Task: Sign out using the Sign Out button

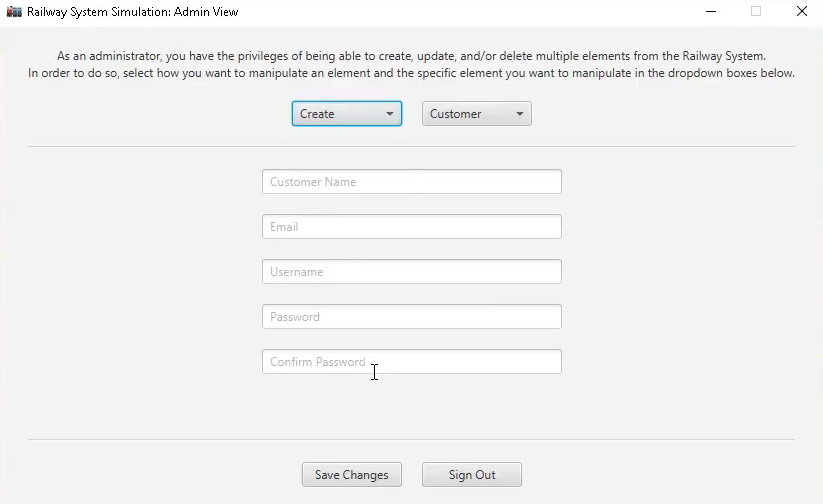Action: coord(472,475)
